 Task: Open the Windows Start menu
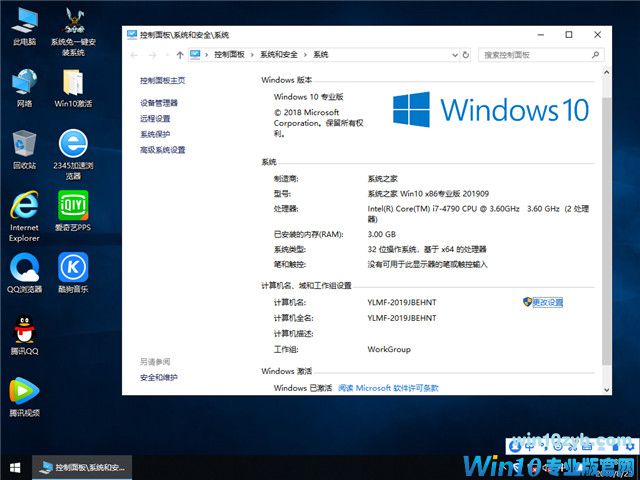click(15, 468)
